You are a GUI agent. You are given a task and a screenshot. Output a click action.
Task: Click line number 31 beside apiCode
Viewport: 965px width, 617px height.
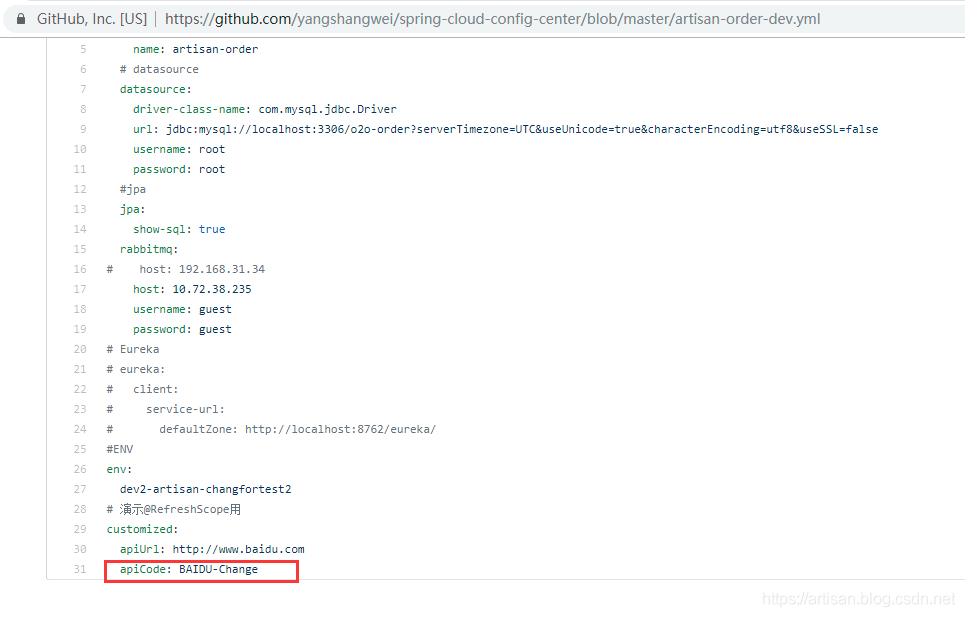[80, 569]
